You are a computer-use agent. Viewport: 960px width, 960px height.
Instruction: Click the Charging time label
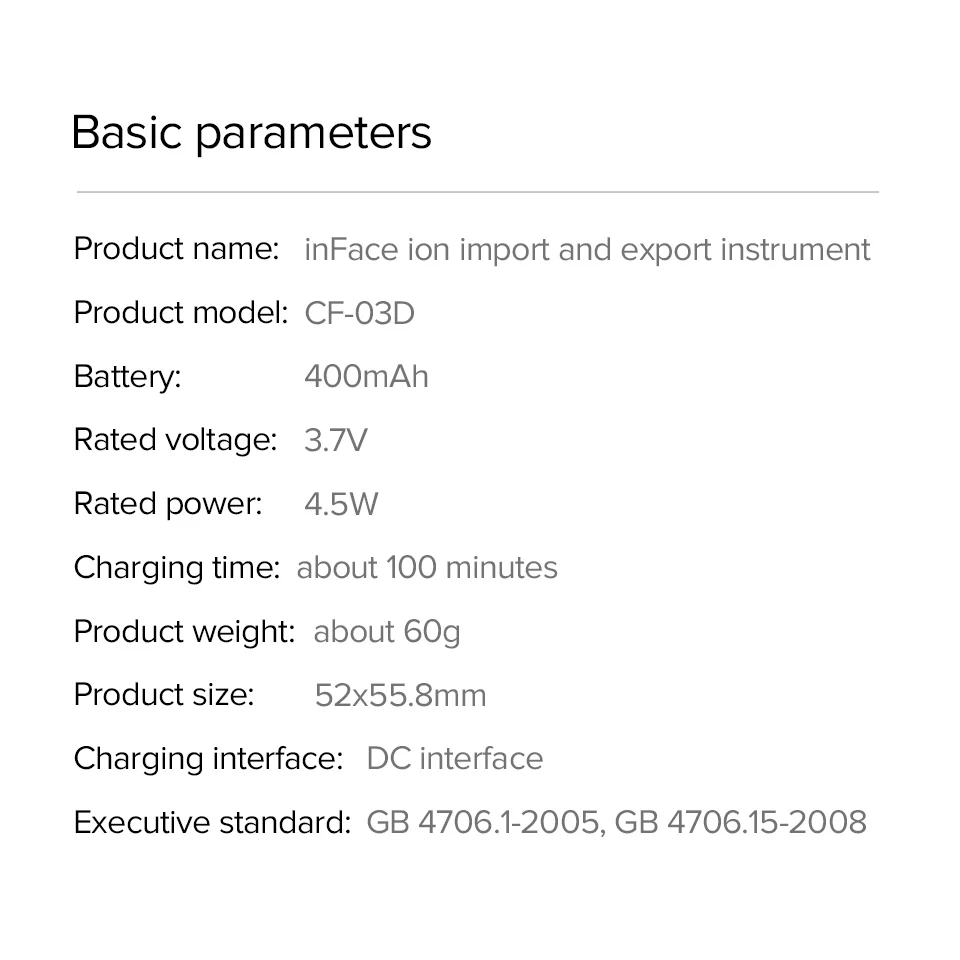(177, 568)
